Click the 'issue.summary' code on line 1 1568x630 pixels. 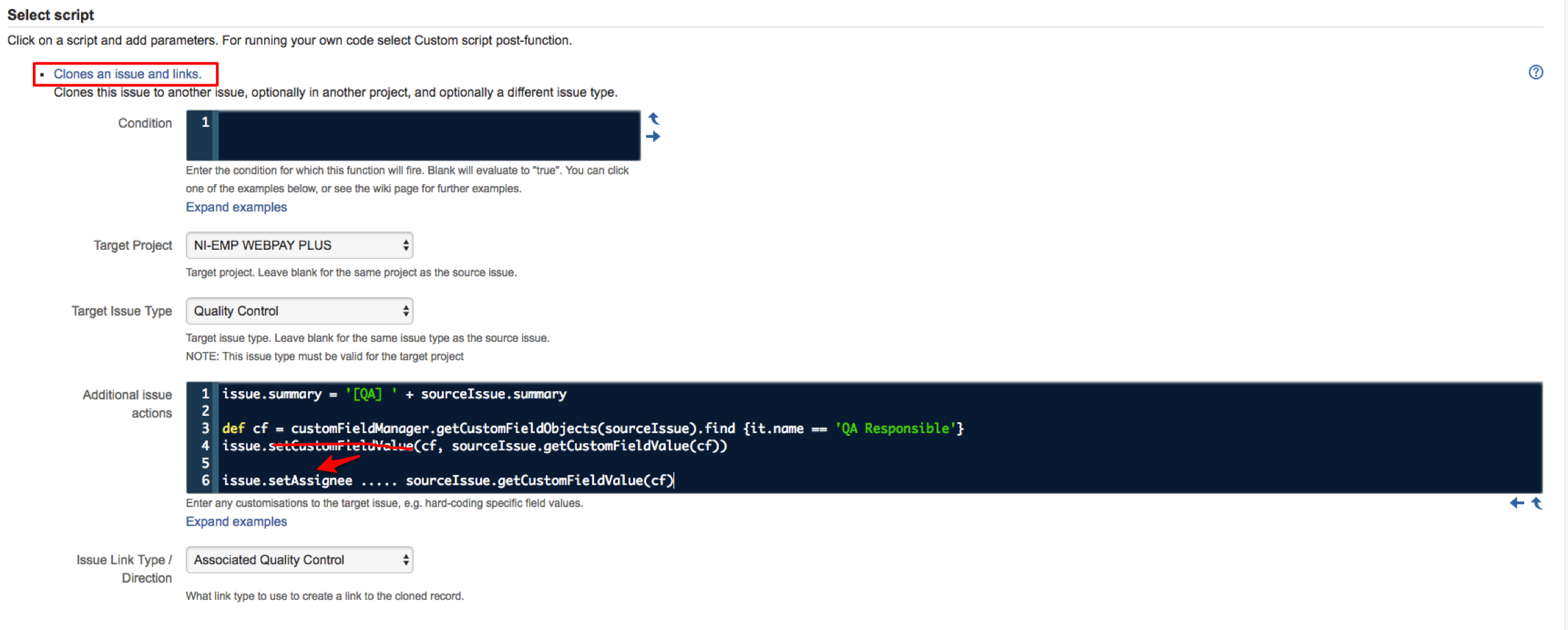coord(272,394)
